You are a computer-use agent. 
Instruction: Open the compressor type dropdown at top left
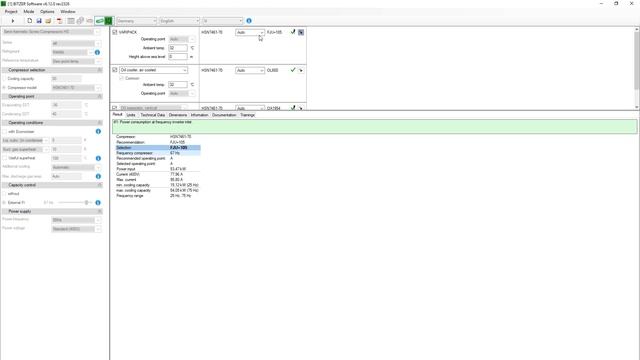coord(51,31)
